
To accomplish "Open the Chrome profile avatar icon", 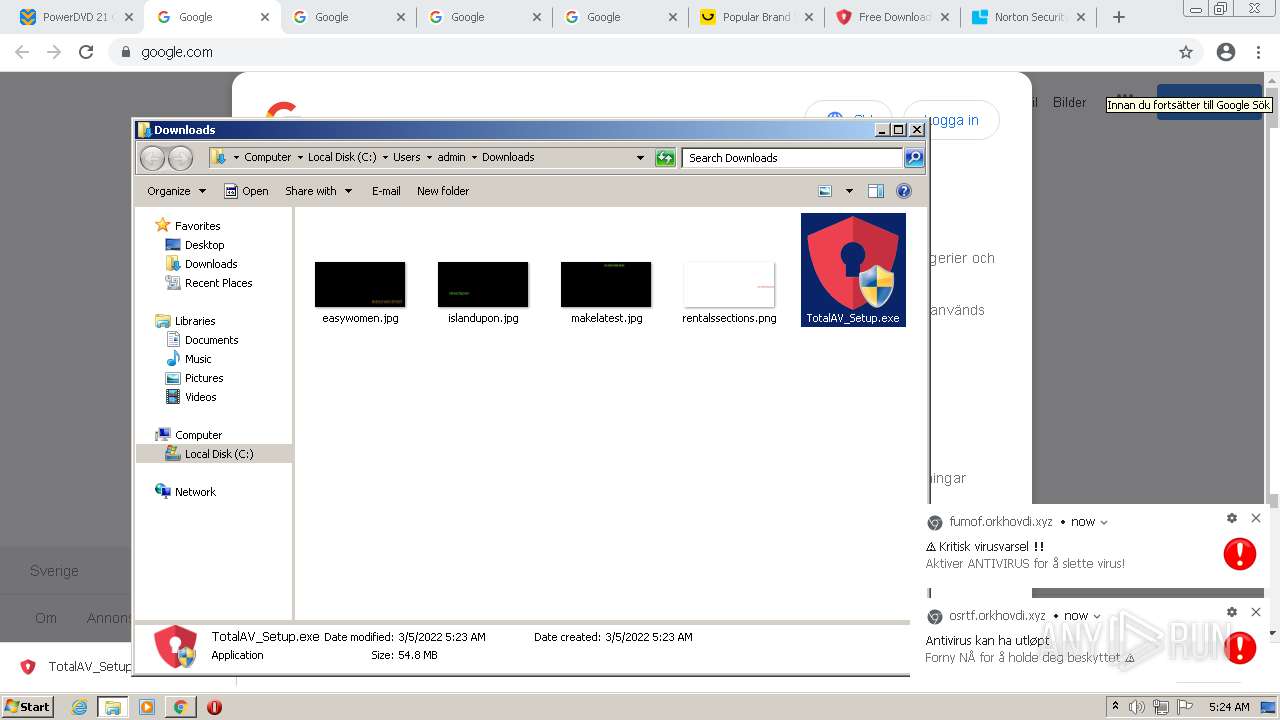I will click(x=1226, y=52).
